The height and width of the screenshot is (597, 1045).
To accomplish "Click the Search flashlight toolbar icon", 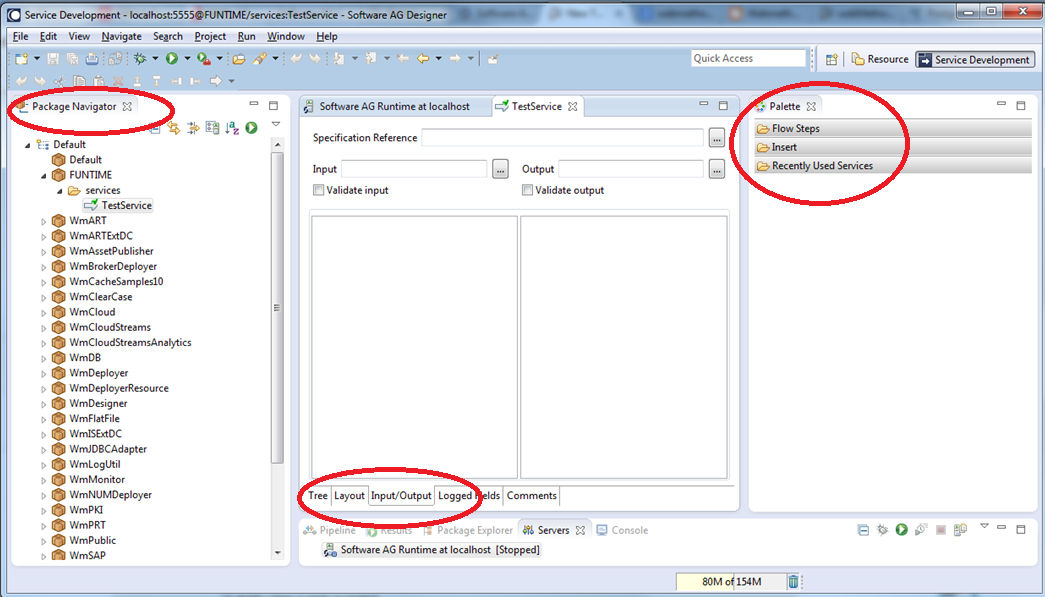I will [x=259, y=59].
